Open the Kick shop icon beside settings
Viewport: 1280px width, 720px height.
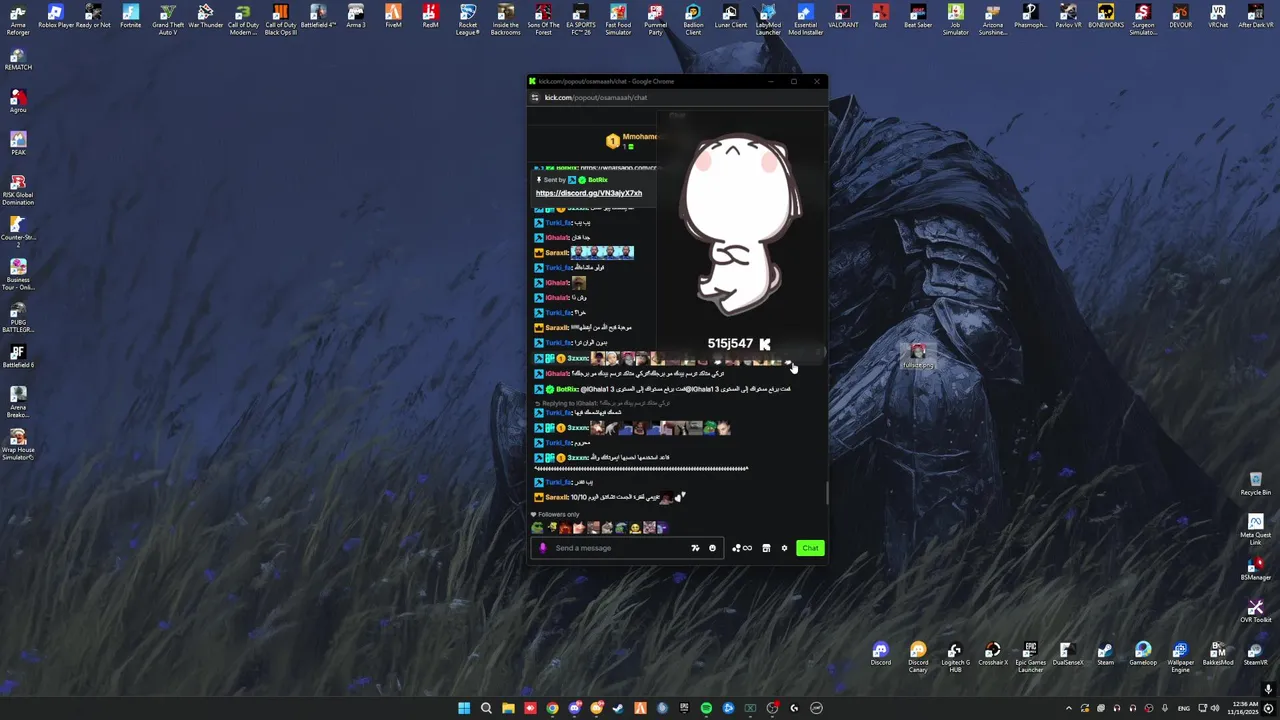pos(766,548)
